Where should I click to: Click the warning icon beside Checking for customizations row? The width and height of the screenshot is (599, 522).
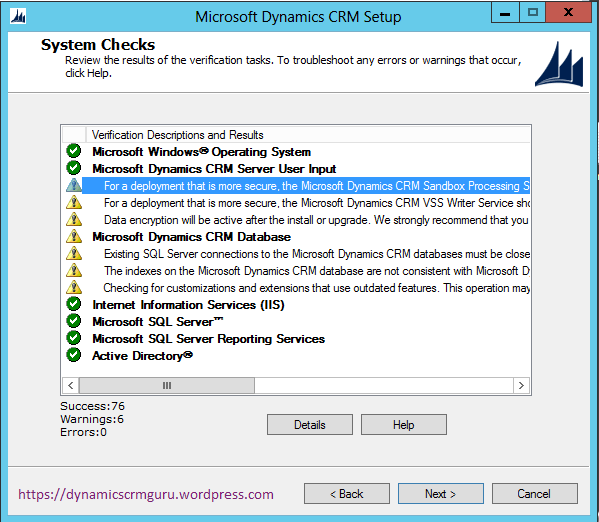(x=74, y=287)
